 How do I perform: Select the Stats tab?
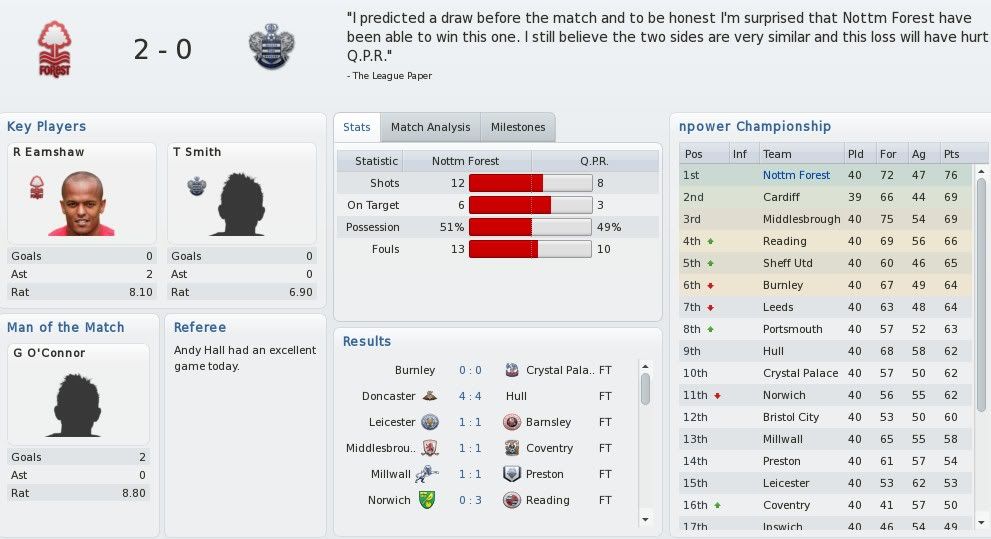click(x=356, y=127)
